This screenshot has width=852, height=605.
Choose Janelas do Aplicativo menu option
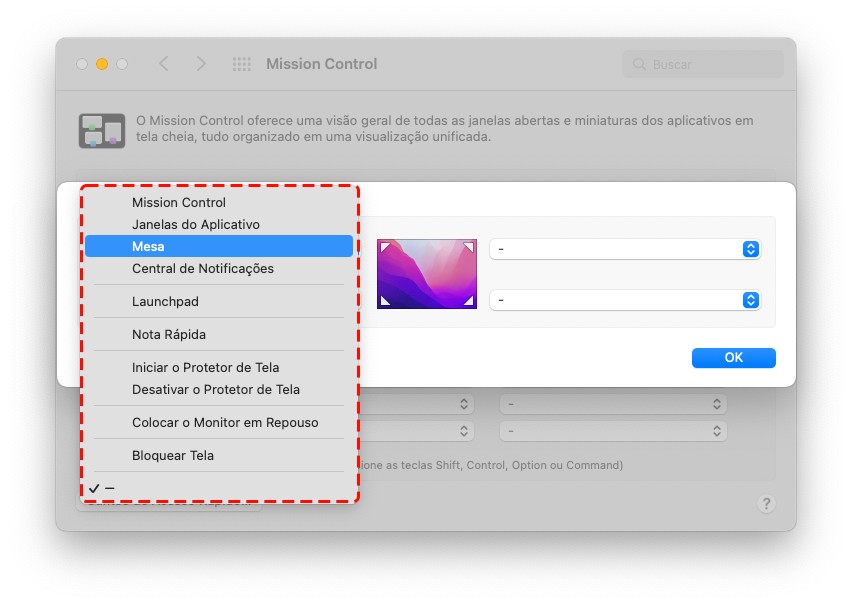(195, 224)
